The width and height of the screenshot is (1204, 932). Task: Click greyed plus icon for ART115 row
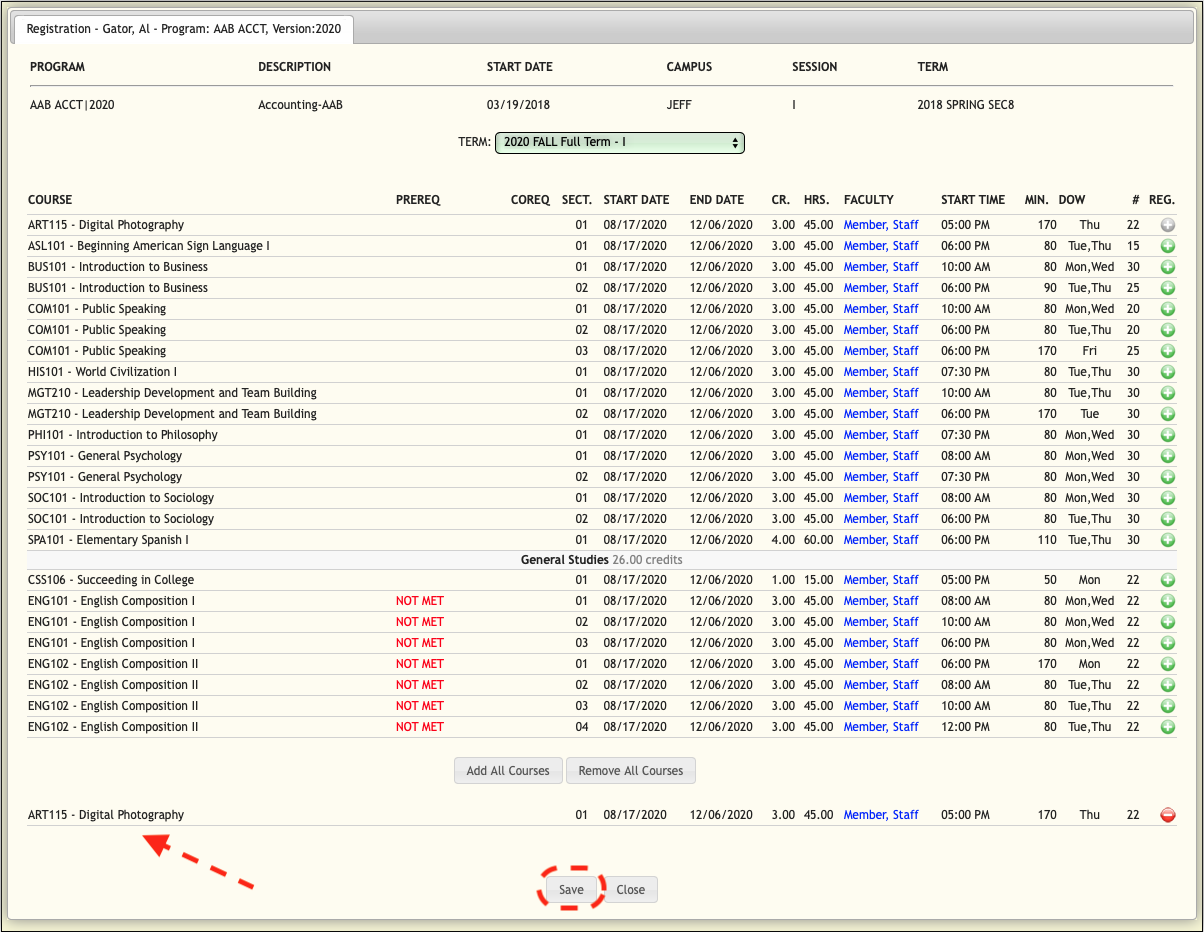click(x=1167, y=225)
